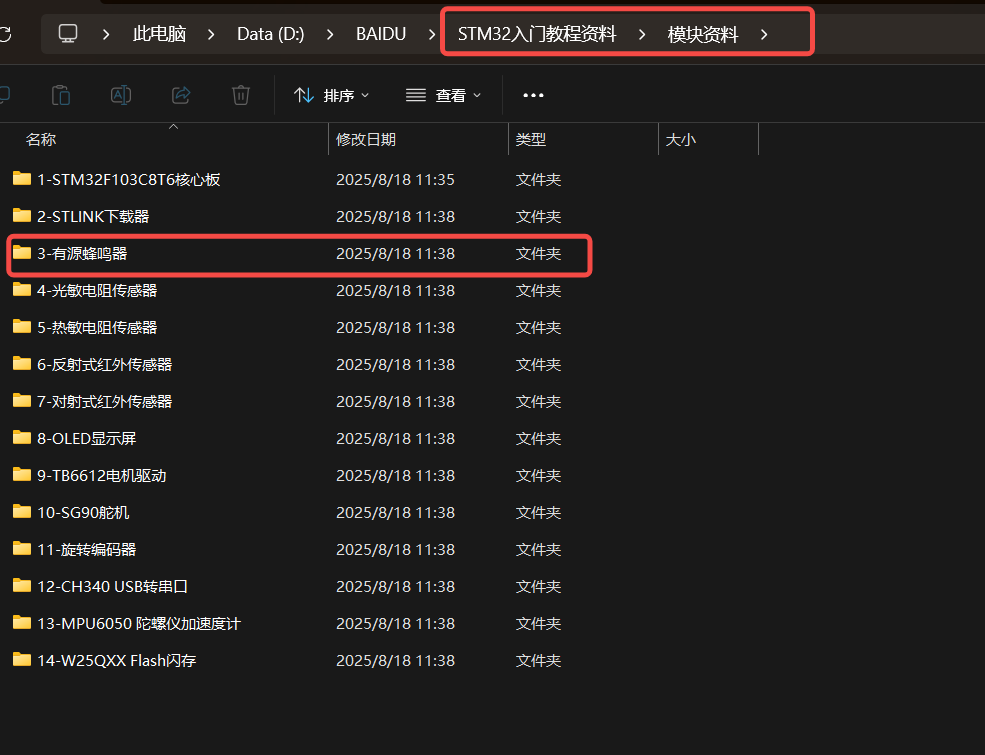Click date 2025/8/18 11:35 of 1-STM32F103C8T6核心板

[395, 180]
